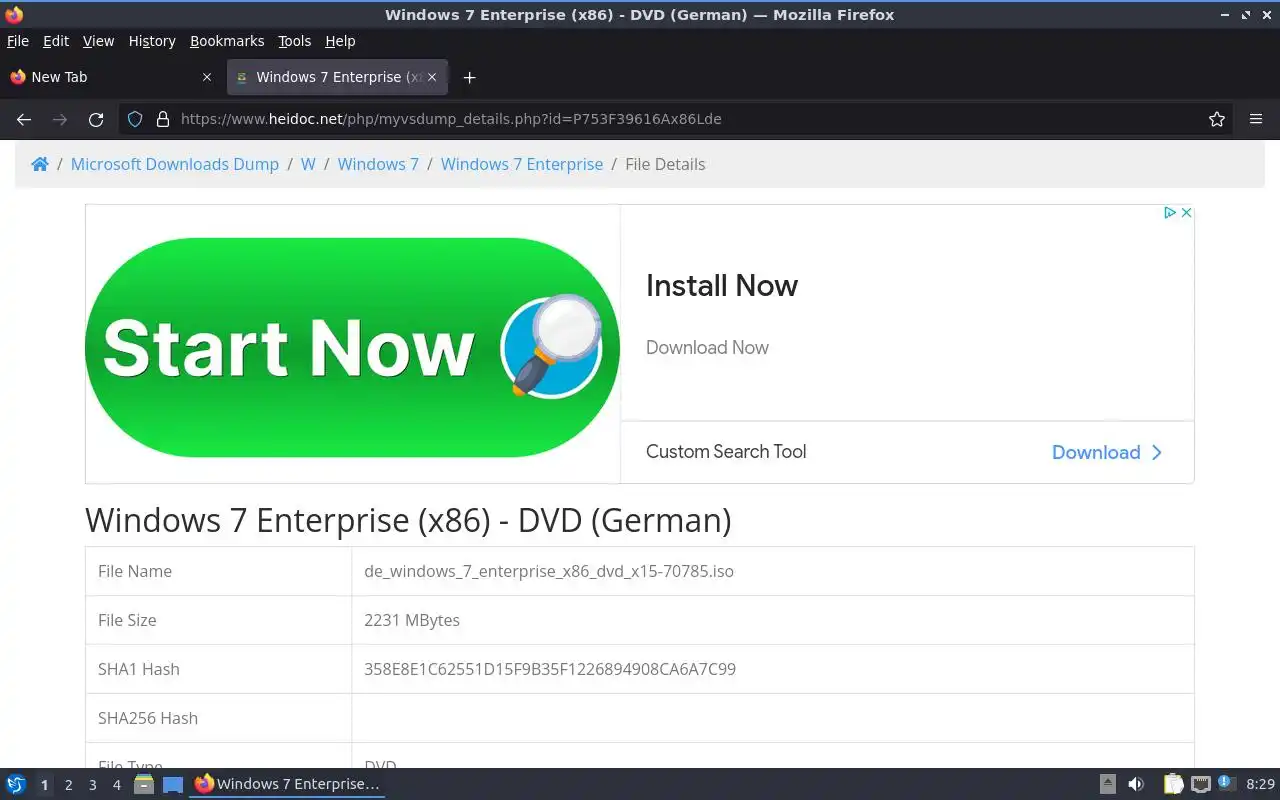Open the file manager taskbar icon
This screenshot has width=1280, height=800.
(143, 784)
